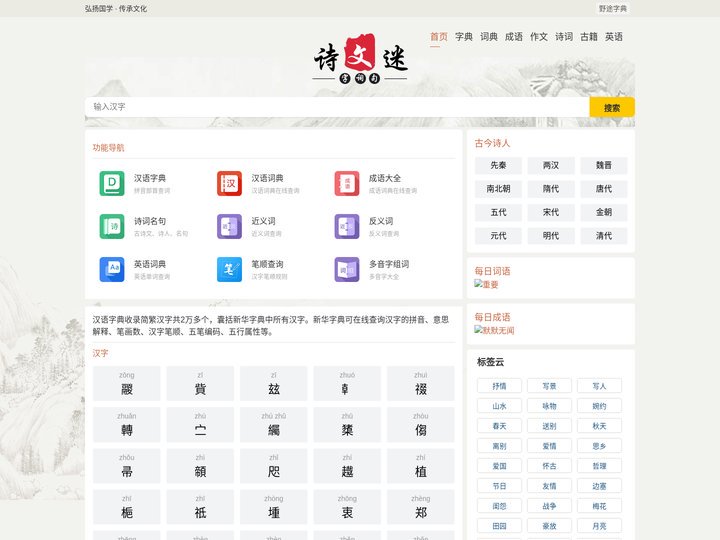Open the 月亮 tag
Image resolution: width=720 pixels, height=540 pixels.
(599, 526)
